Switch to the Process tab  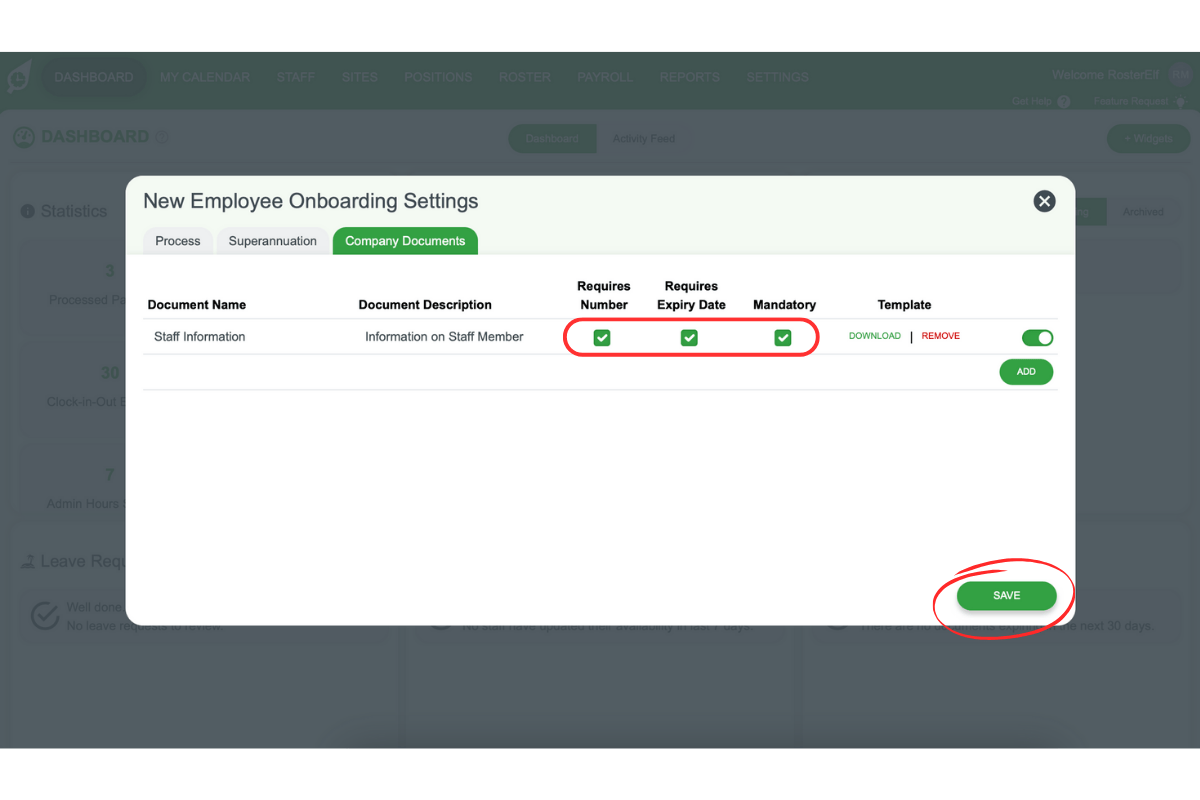(x=178, y=241)
